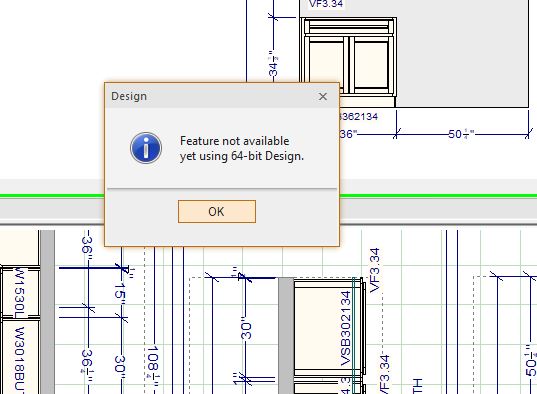
Task: Click the 34½" height dimension in elevation
Action: 273,63
